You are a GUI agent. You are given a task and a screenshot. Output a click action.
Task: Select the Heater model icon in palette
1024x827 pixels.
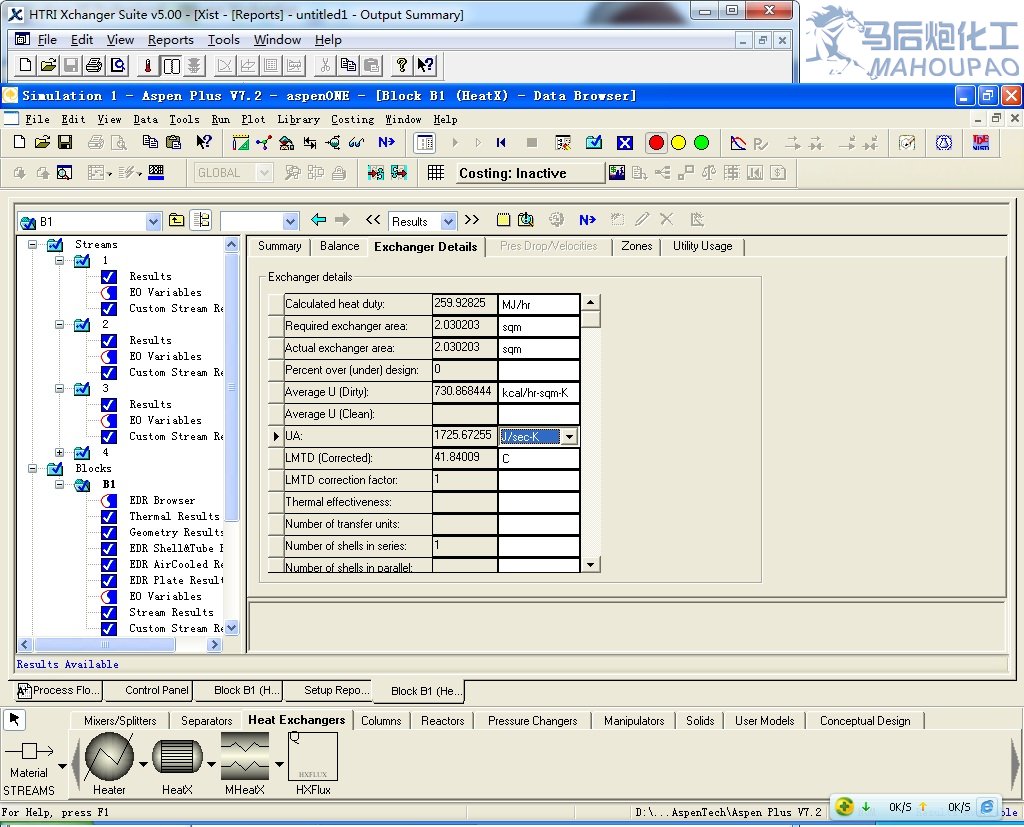tap(109, 756)
